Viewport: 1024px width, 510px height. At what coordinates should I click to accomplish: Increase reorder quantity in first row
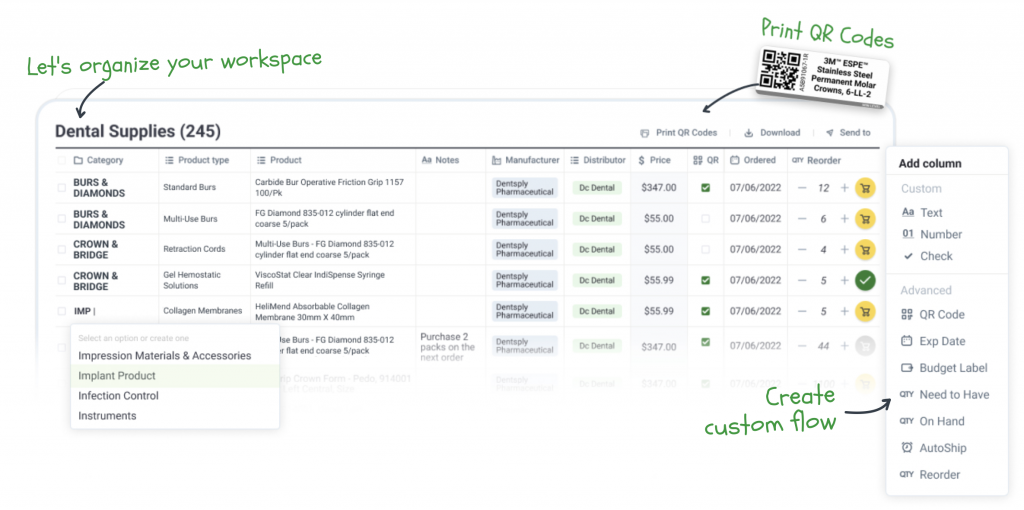coord(844,188)
